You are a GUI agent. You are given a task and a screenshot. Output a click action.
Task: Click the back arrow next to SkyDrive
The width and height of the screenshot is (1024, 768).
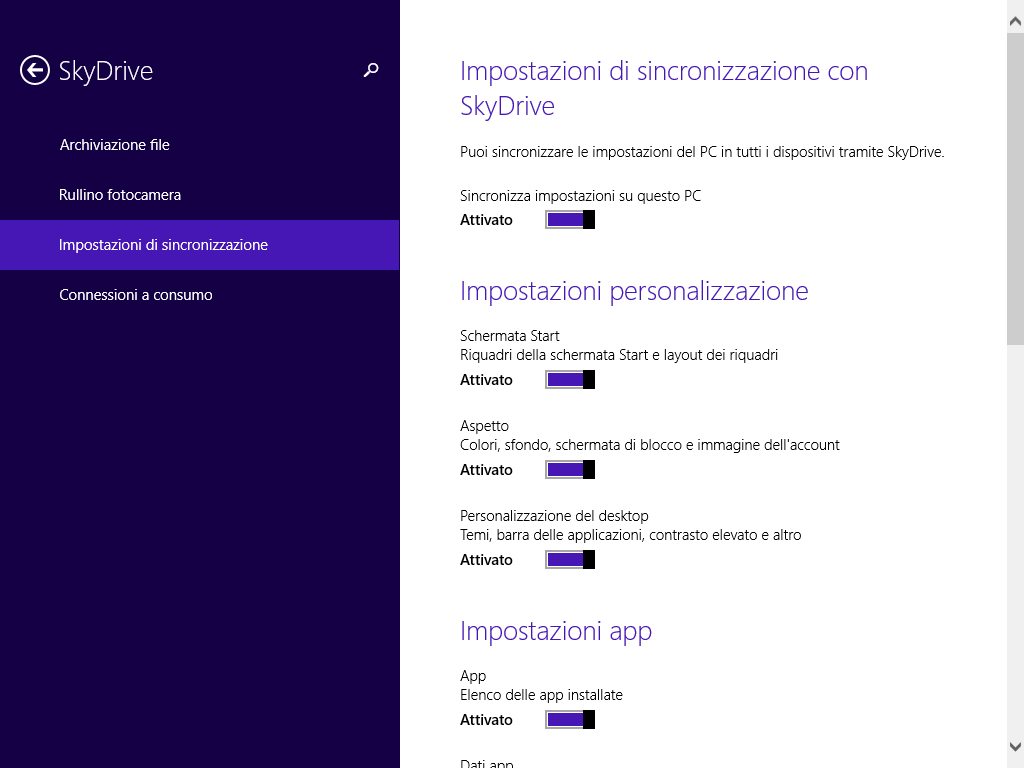tap(35, 70)
